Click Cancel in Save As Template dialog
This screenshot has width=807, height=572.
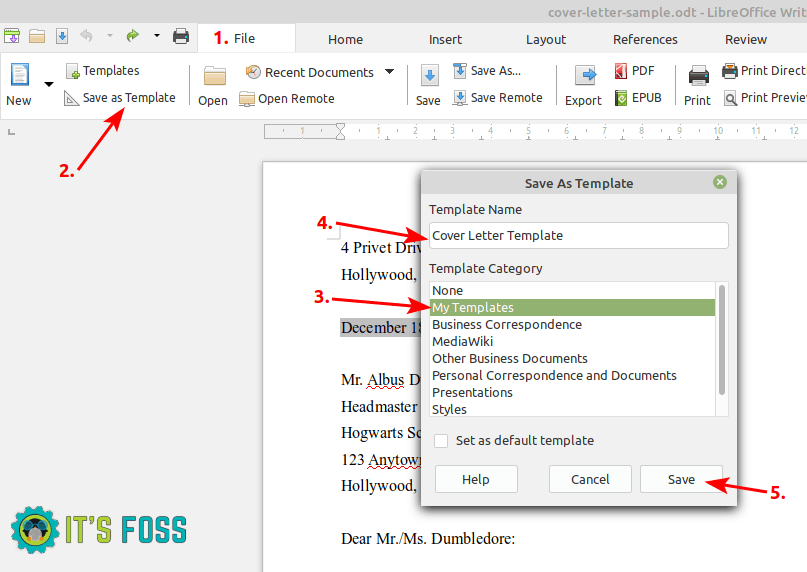pyautogui.click(x=590, y=479)
